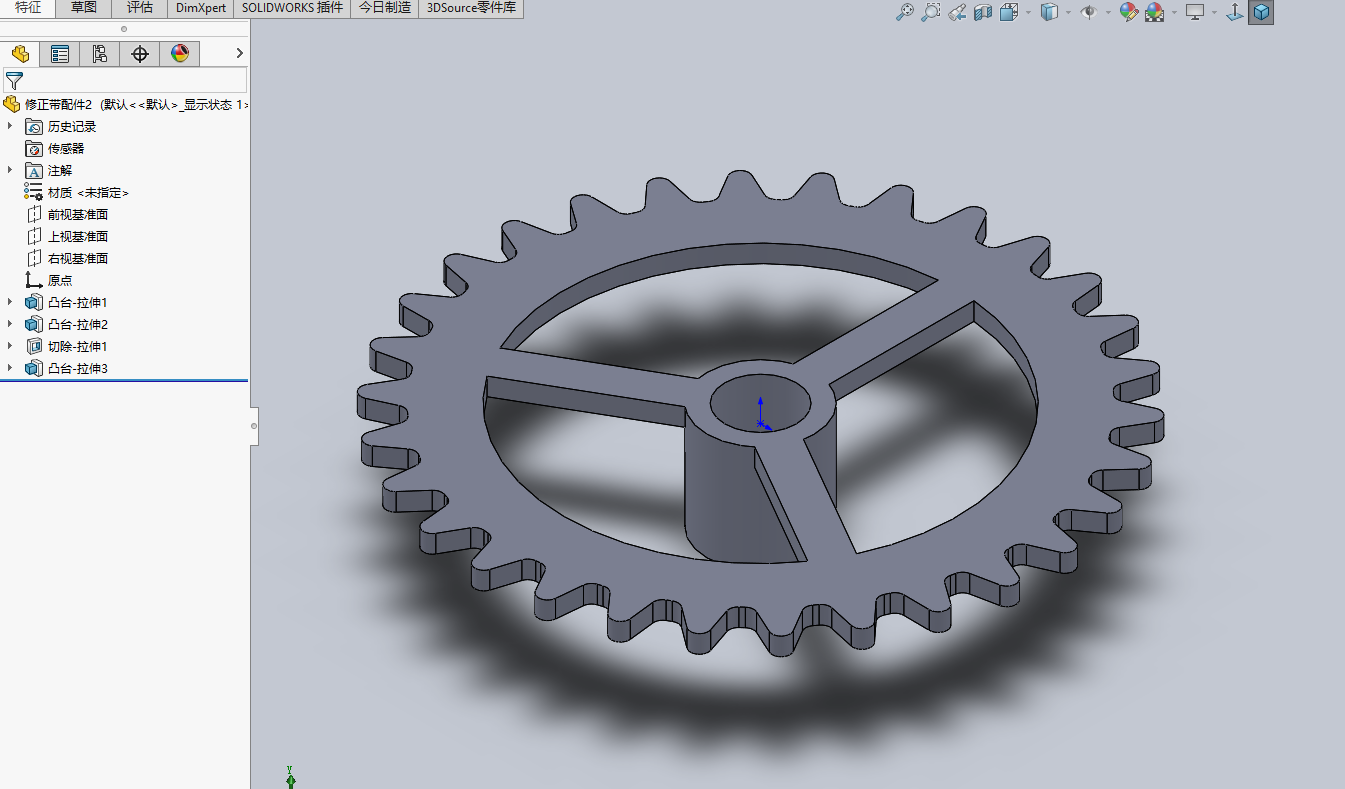Click the Display Style icon
This screenshot has height=789, width=1345.
click(1049, 12)
